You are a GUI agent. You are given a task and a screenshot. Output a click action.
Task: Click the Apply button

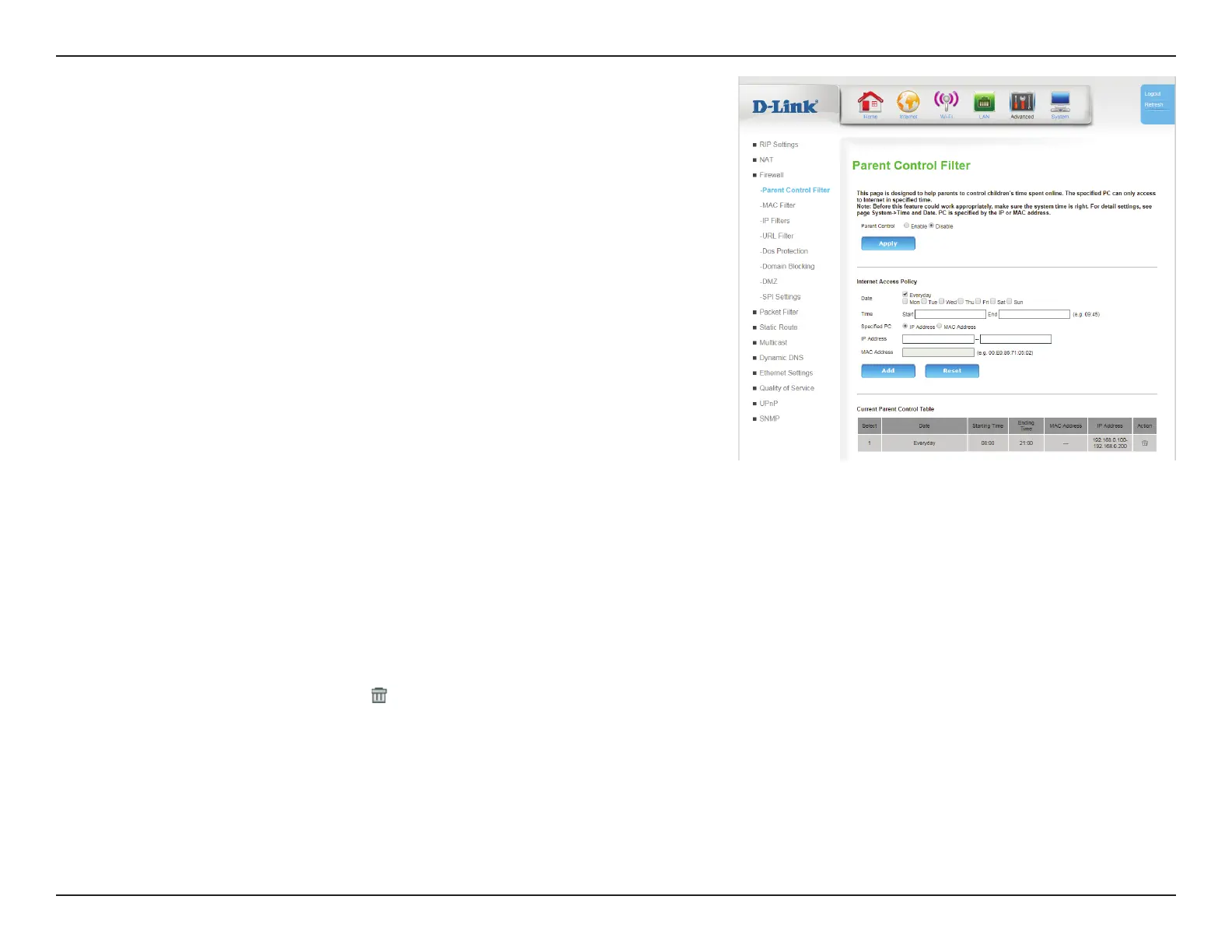888,243
